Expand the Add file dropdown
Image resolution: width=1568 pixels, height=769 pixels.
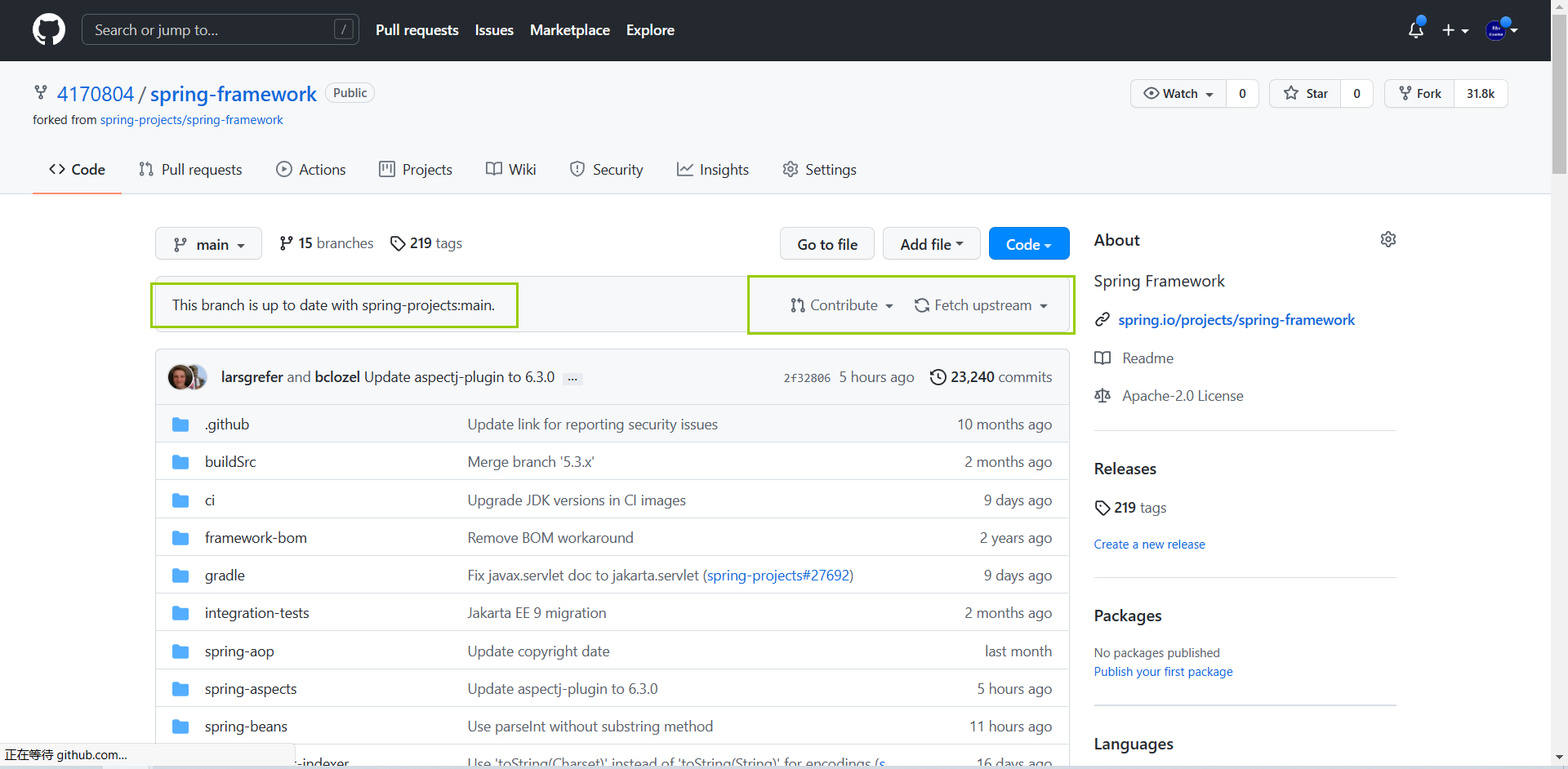tap(932, 244)
